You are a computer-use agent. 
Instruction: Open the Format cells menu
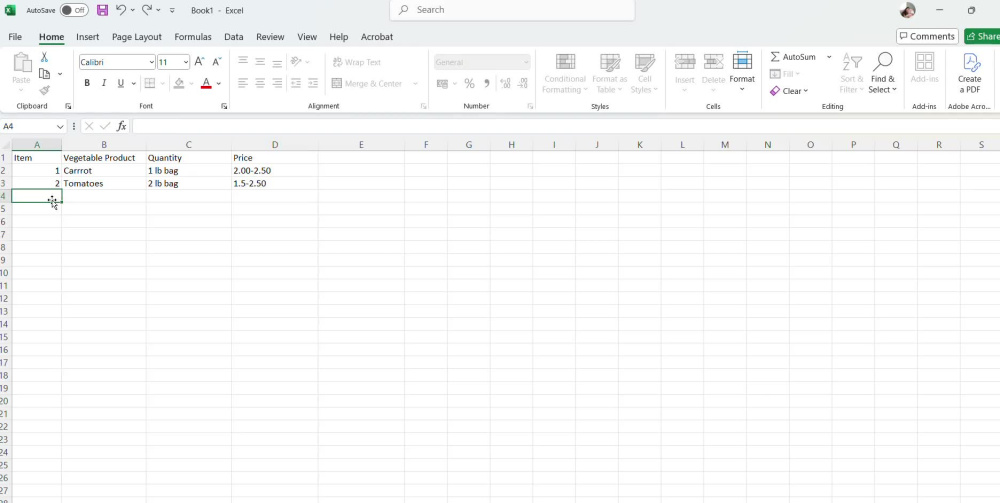coord(742,71)
